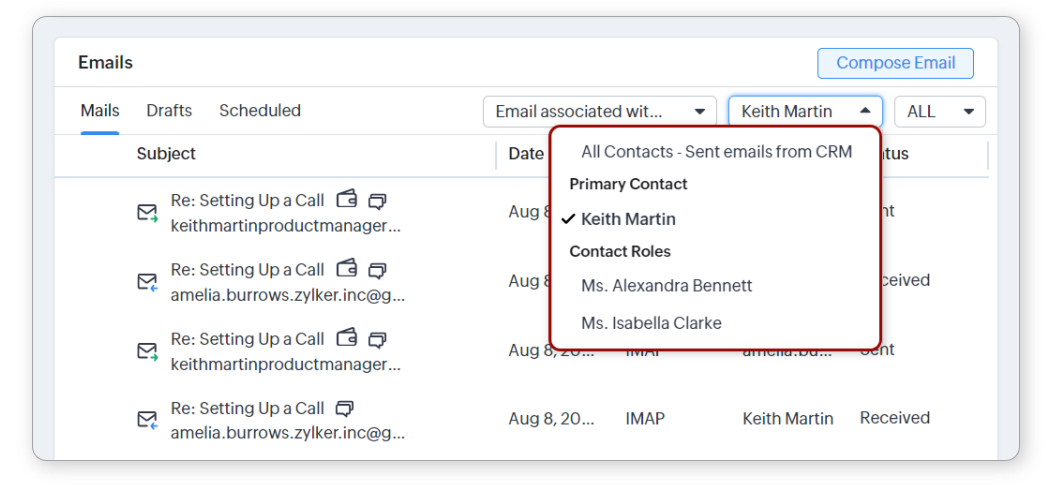Image resolution: width=1048 pixels, height=490 pixels.
Task: Click the Subject column header
Action: pos(166,154)
